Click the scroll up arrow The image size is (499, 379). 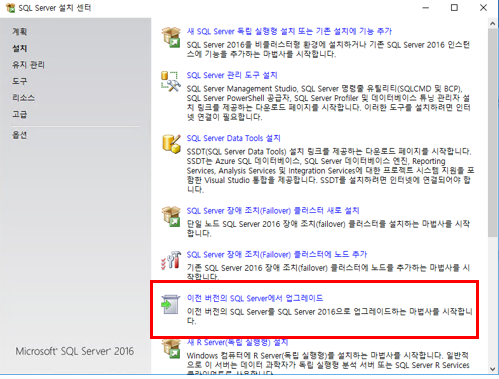pyautogui.click(x=493, y=24)
